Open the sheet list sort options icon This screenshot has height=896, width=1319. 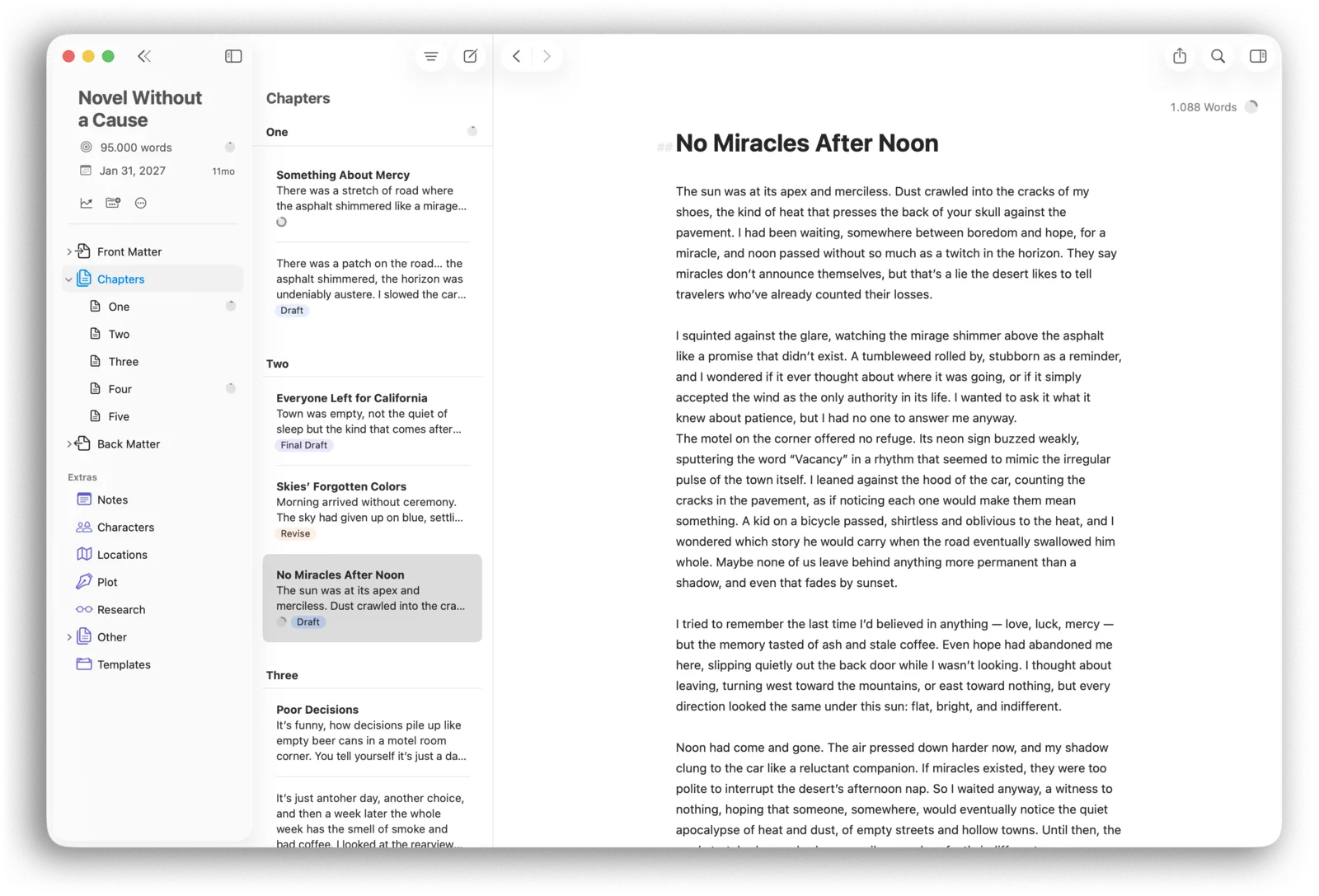431,56
